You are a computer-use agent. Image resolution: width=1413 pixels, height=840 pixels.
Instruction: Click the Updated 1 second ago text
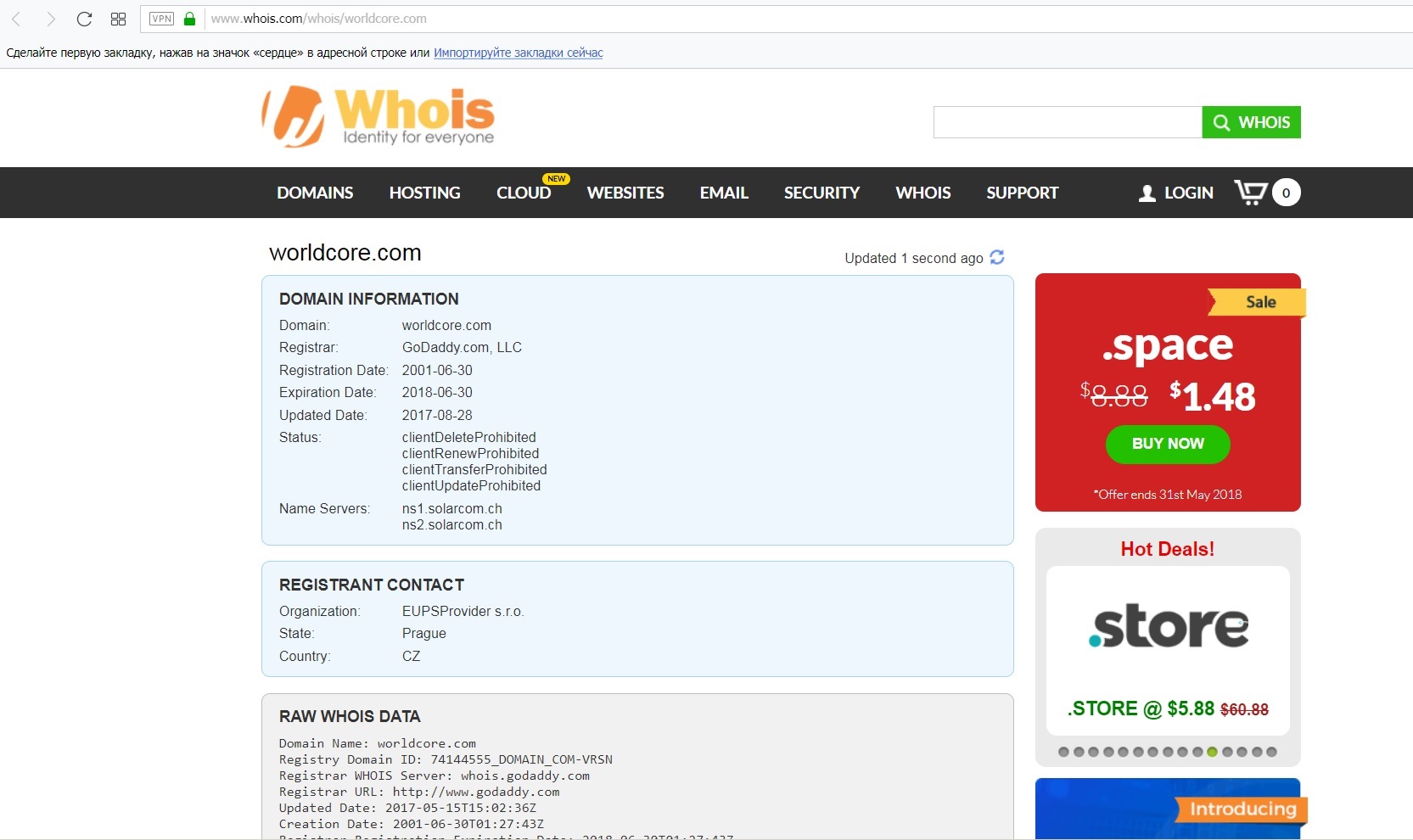(x=914, y=258)
